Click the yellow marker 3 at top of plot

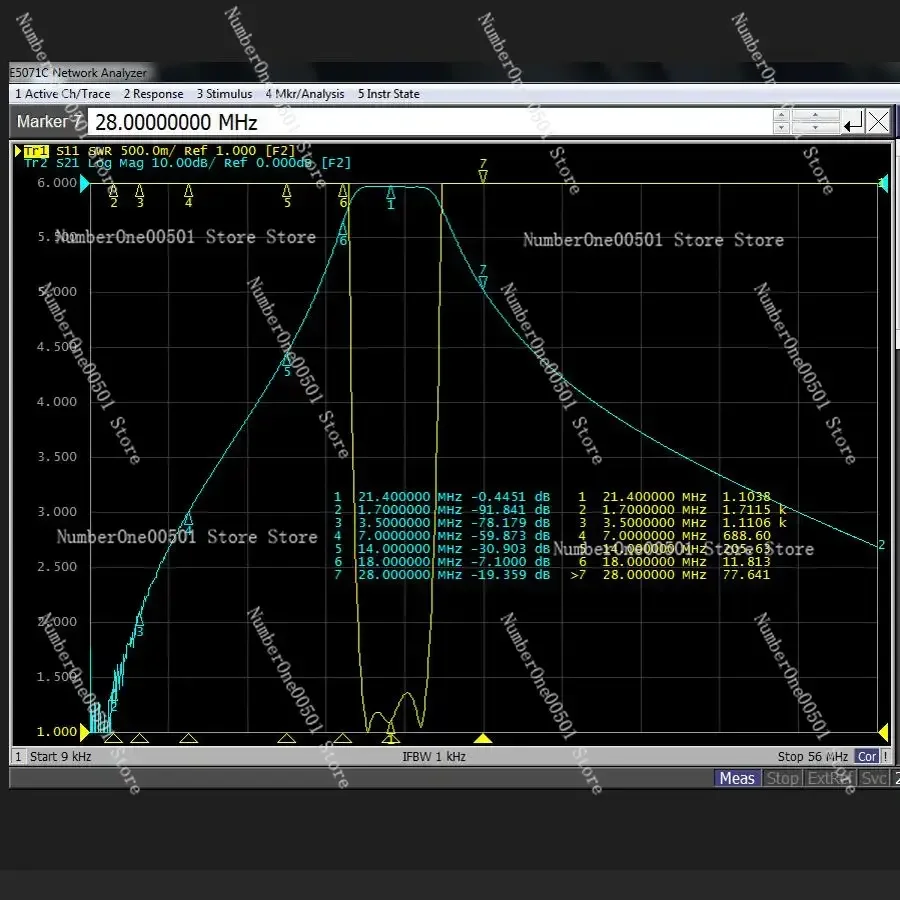pyautogui.click(x=139, y=196)
